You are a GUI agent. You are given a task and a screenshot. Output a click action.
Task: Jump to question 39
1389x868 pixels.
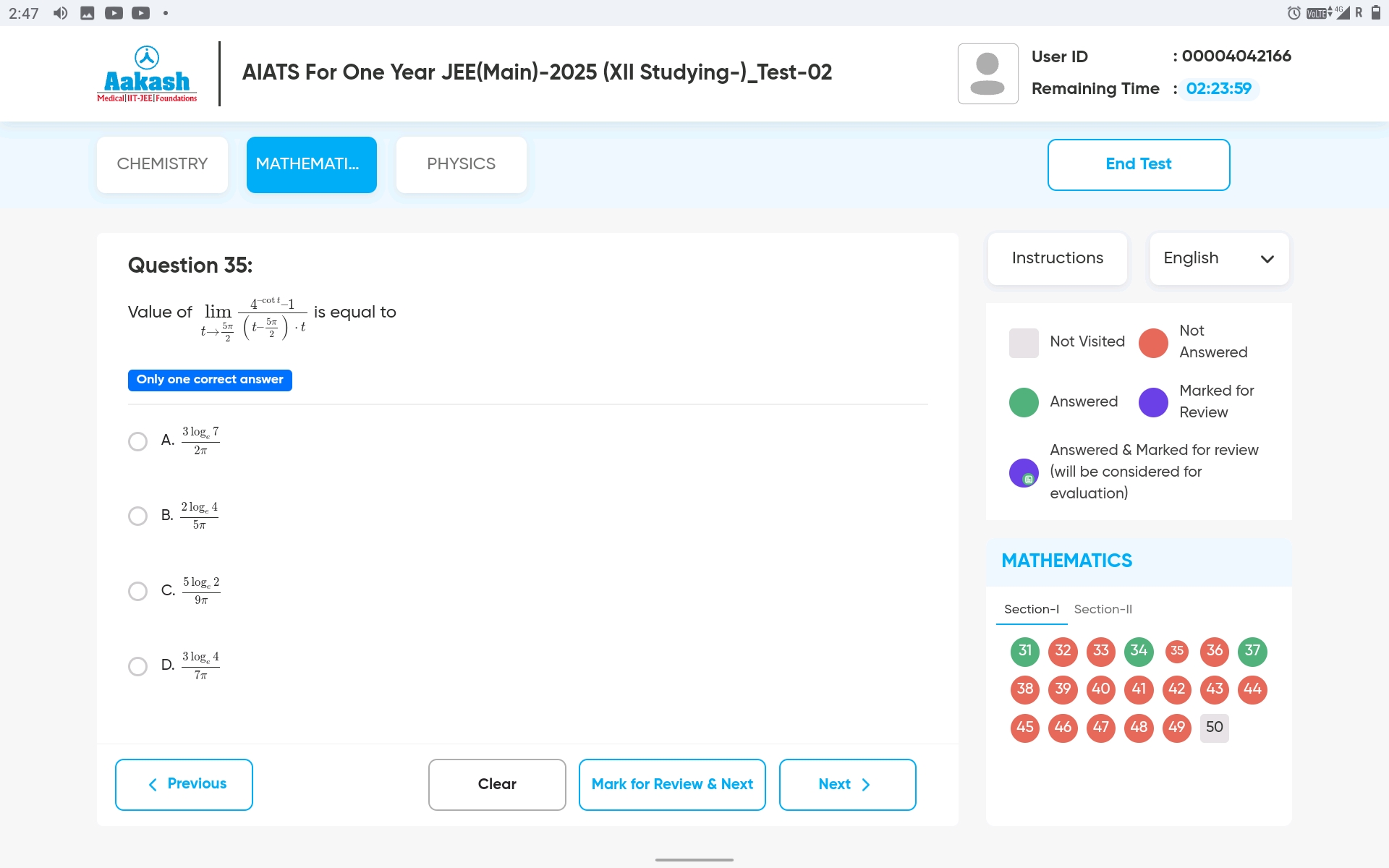click(x=1063, y=689)
